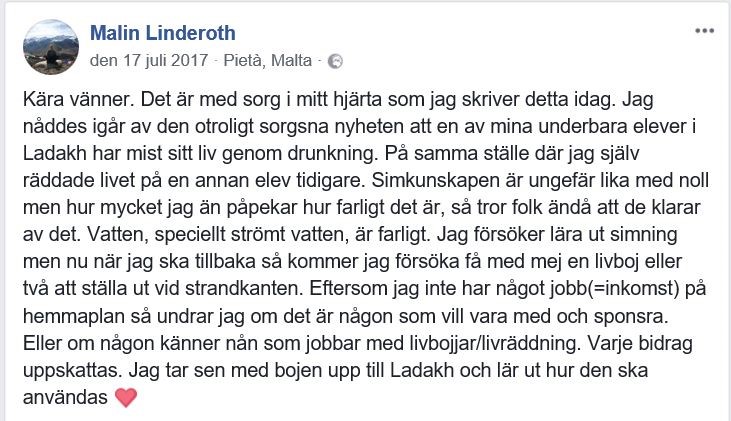This screenshot has width=731, height=421.
Task: Click the word strandkanten in the post
Action: click(x=244, y=289)
